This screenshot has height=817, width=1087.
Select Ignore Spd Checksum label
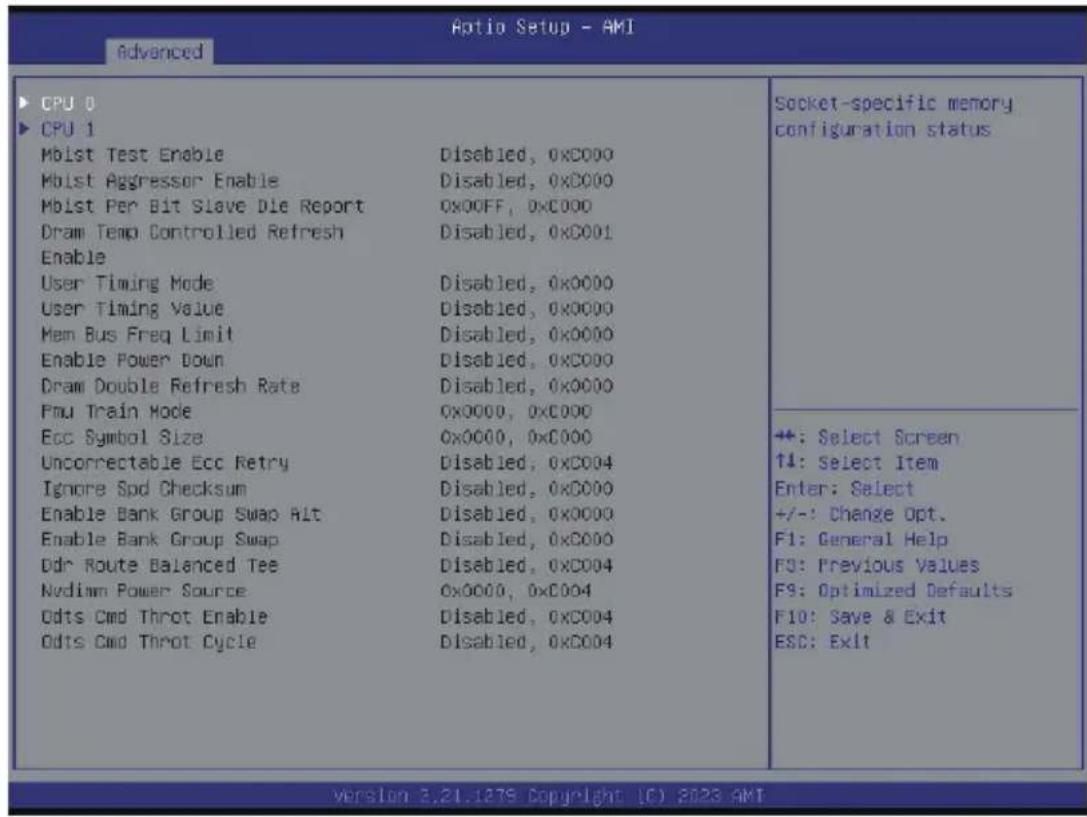[x=144, y=488]
